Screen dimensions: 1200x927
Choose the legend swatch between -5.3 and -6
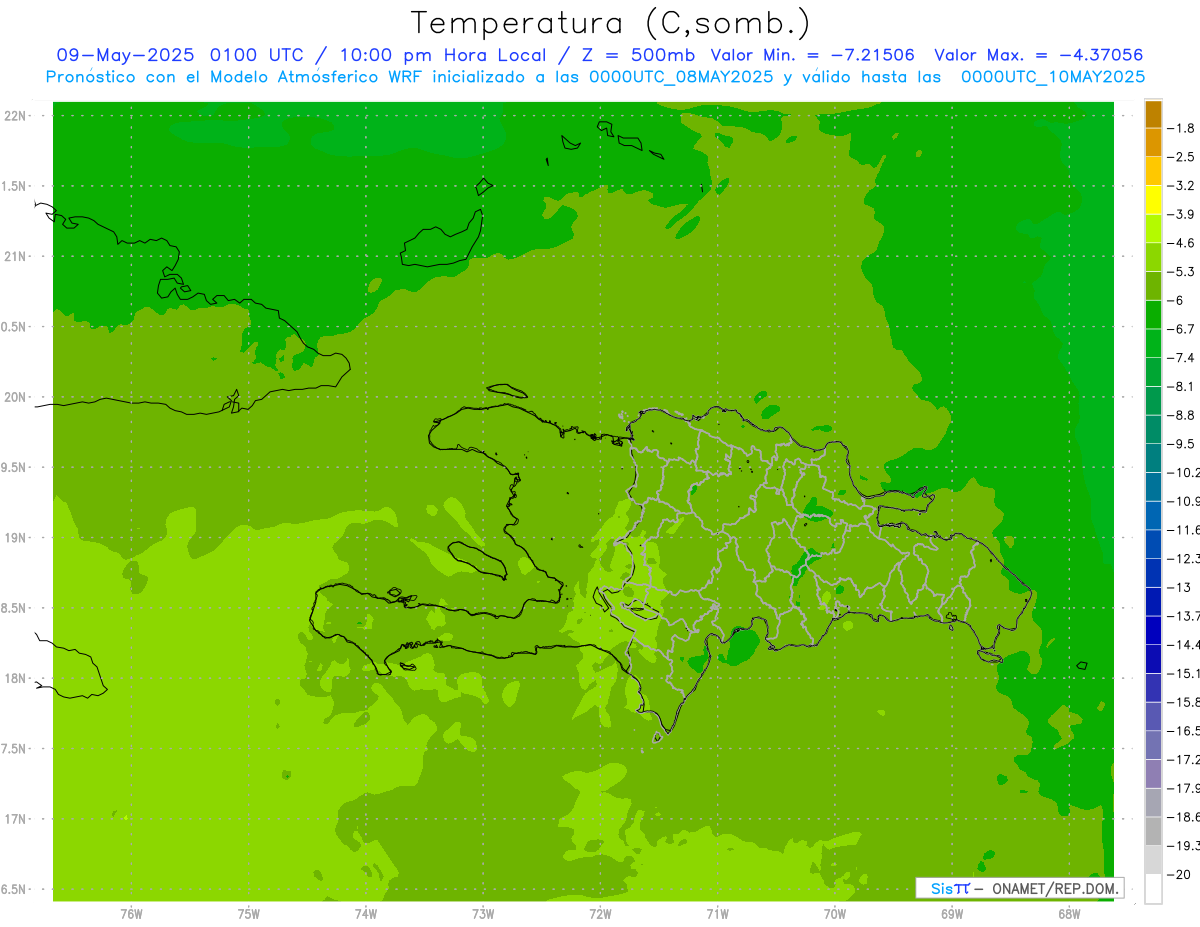coord(1153,286)
